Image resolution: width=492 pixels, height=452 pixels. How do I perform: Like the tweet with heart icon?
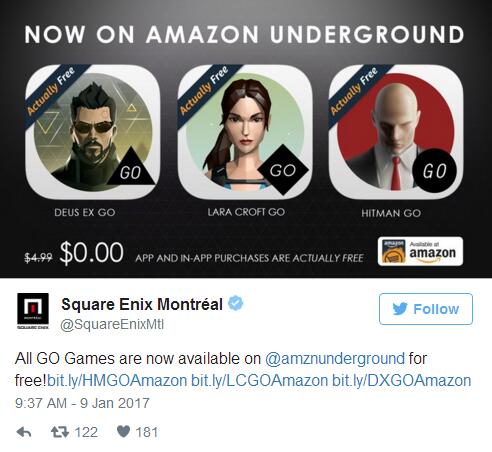(123, 432)
